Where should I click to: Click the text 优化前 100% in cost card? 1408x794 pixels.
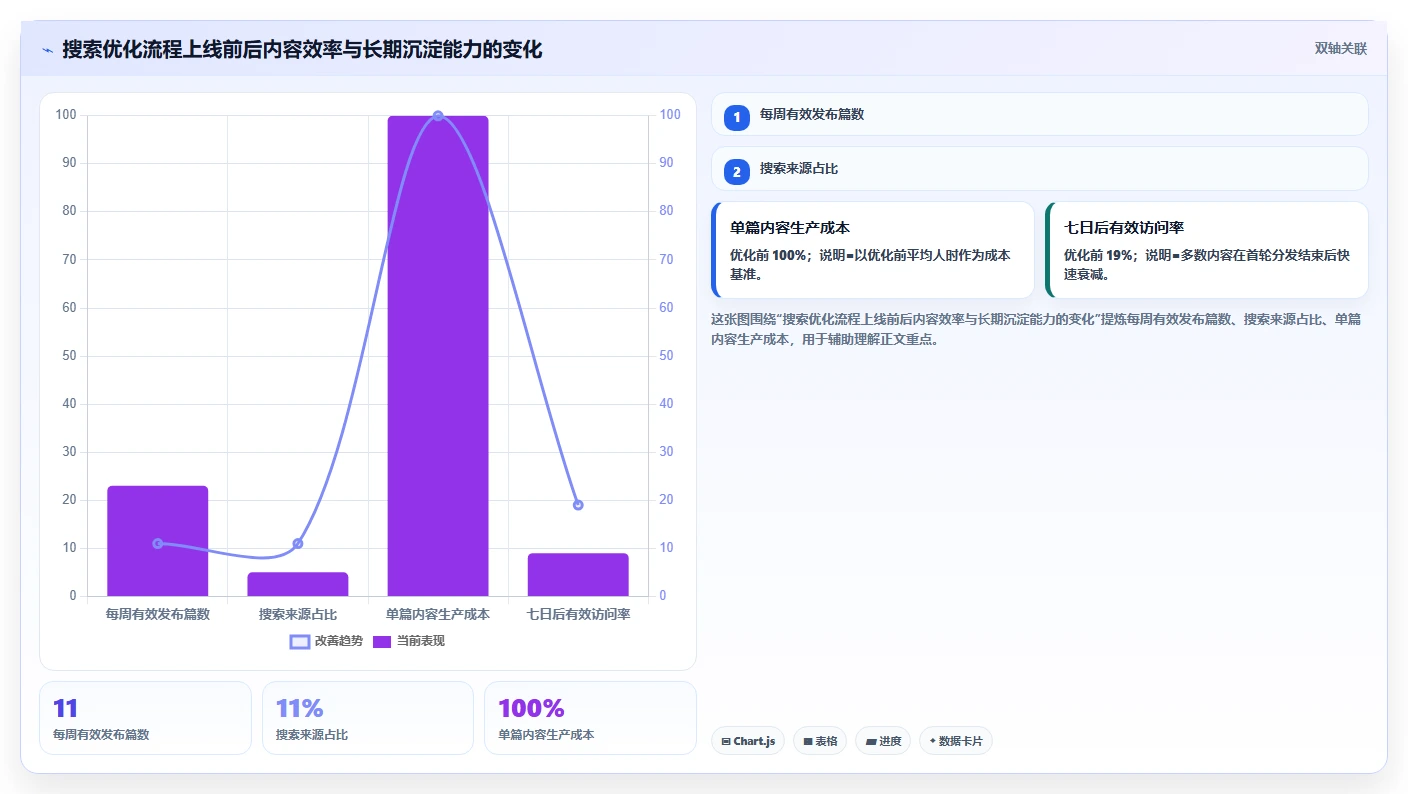768,255
